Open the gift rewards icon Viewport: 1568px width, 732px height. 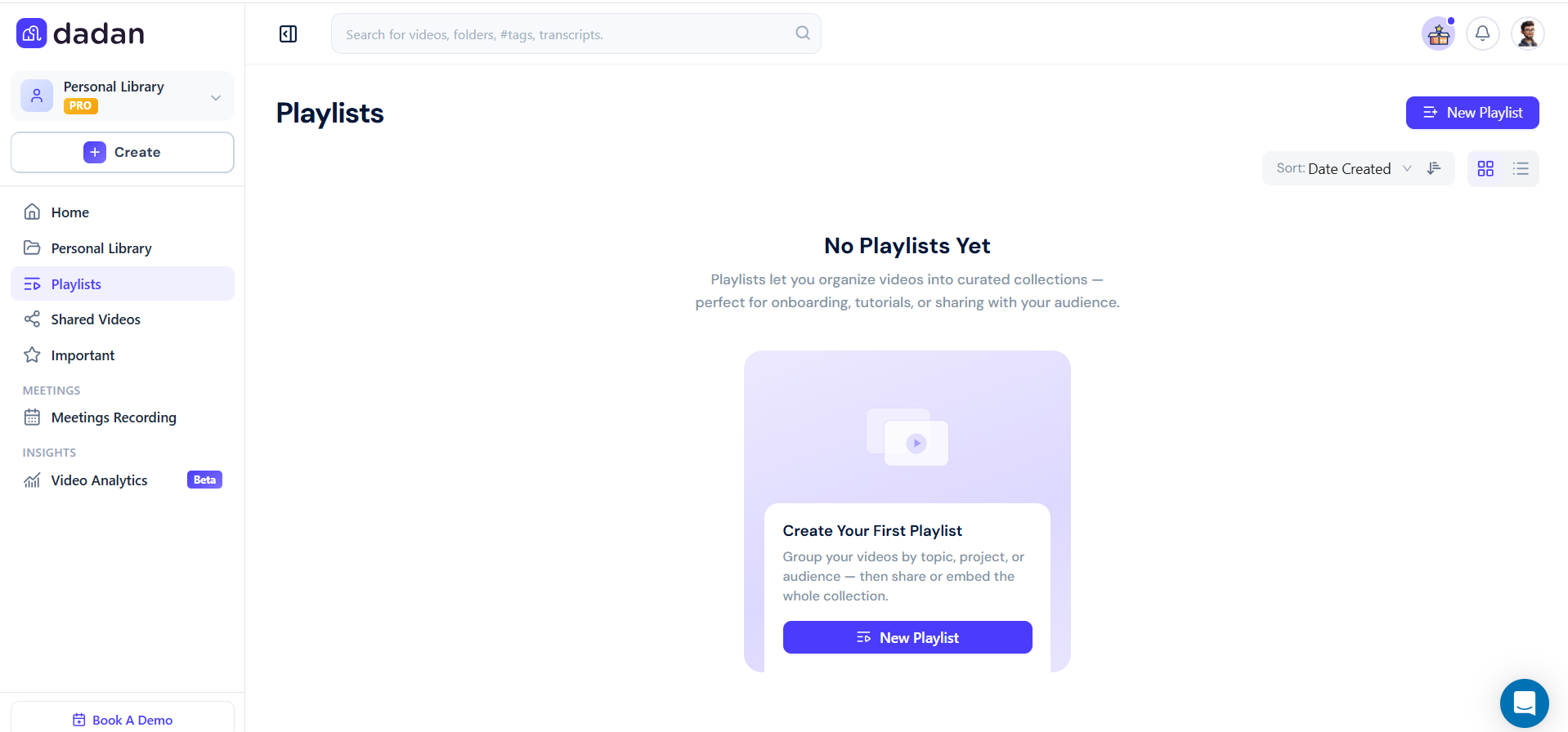click(1438, 34)
